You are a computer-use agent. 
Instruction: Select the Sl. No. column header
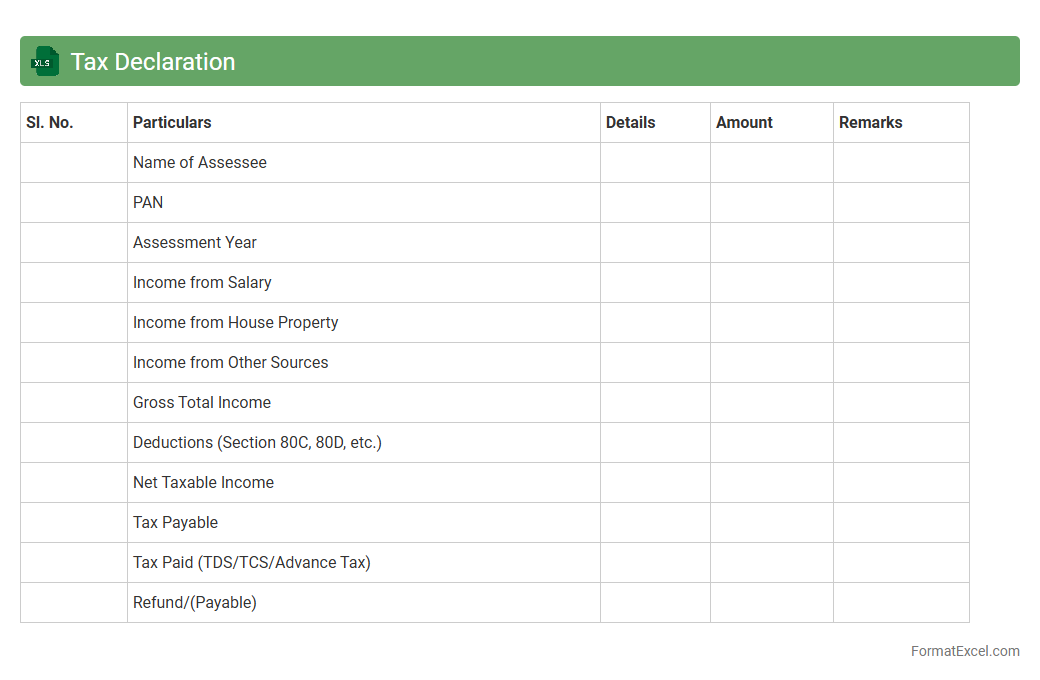tap(50, 123)
